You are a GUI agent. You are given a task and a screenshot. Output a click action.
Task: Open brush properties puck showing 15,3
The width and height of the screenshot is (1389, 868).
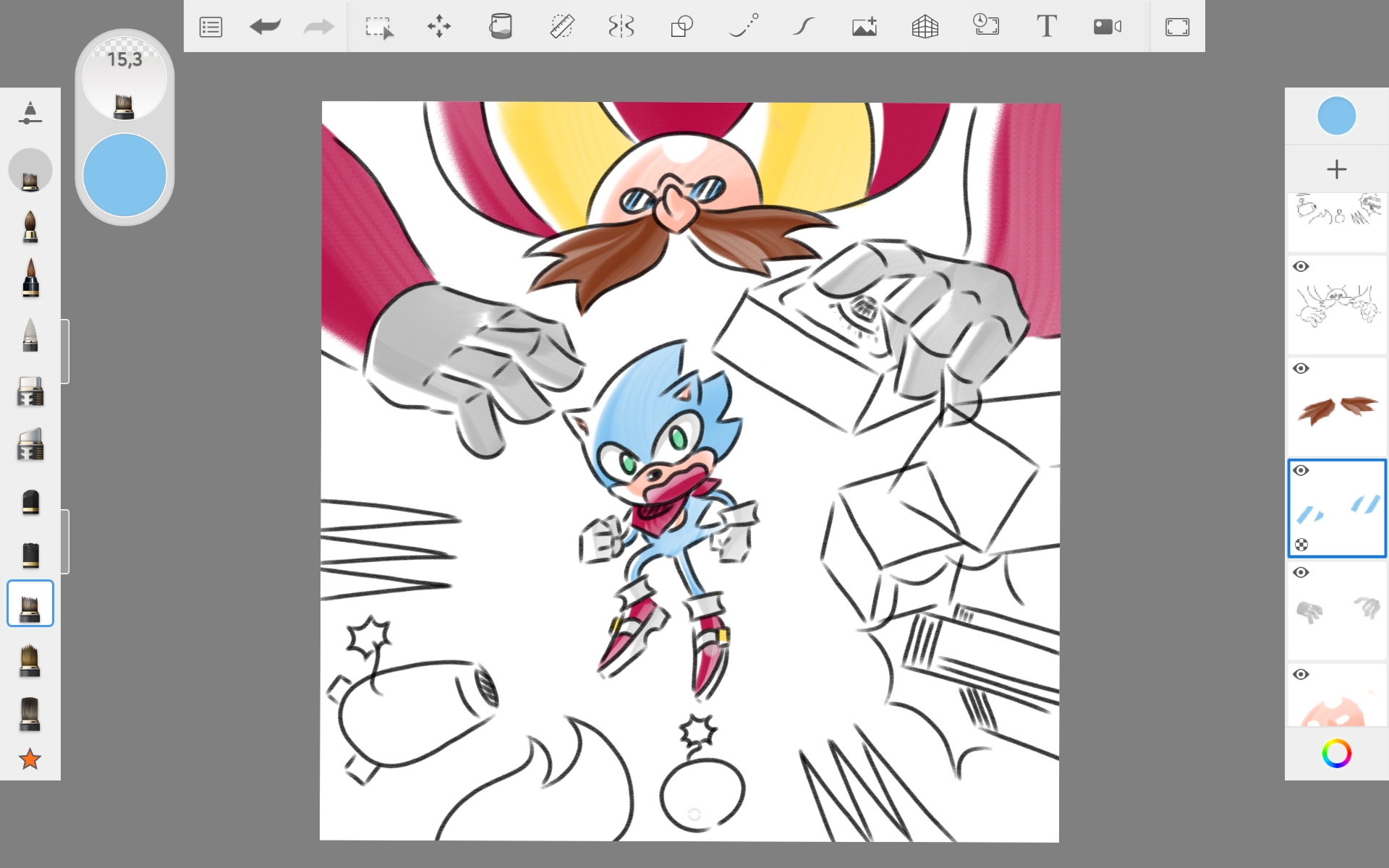click(124, 80)
